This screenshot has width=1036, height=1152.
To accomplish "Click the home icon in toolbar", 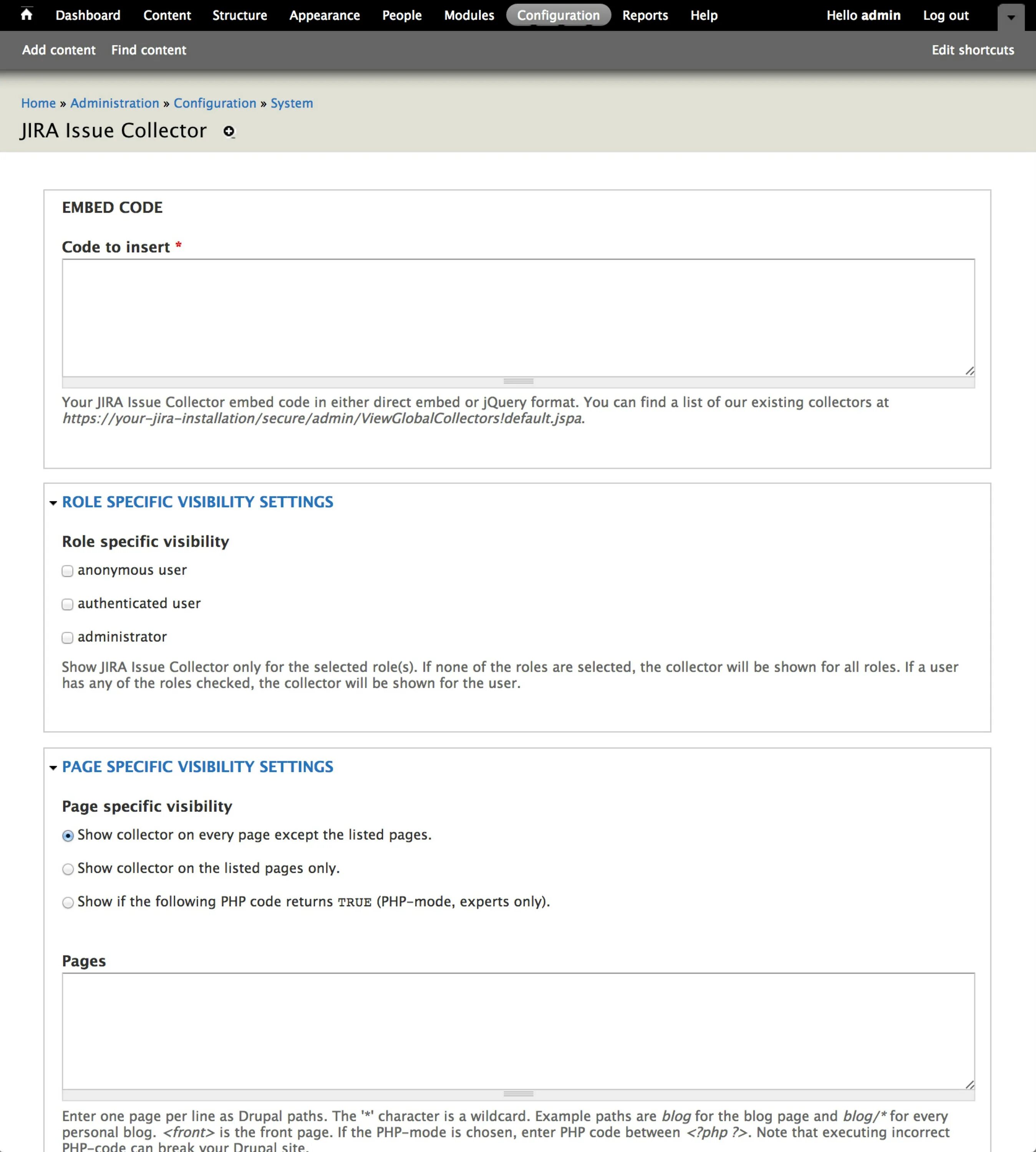I will tap(26, 15).
